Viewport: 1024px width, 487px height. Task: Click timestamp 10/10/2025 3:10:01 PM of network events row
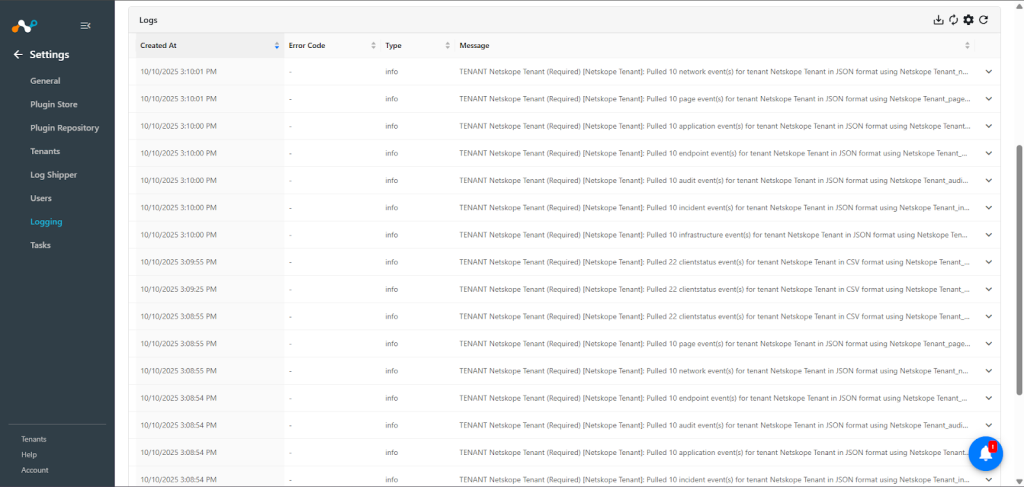pyautogui.click(x=178, y=71)
